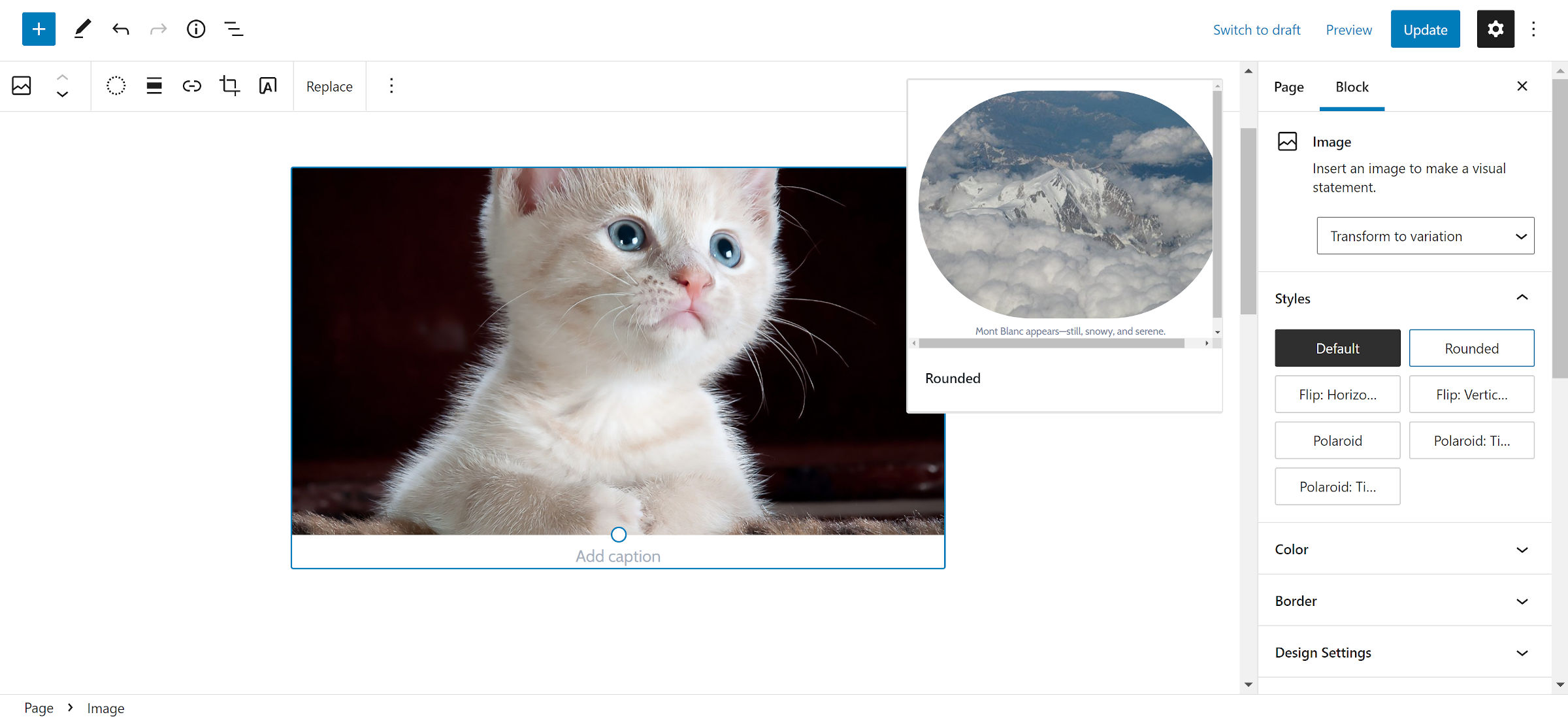Image resolution: width=1568 pixels, height=717 pixels.
Task: Redo the last action
Action: (x=157, y=29)
